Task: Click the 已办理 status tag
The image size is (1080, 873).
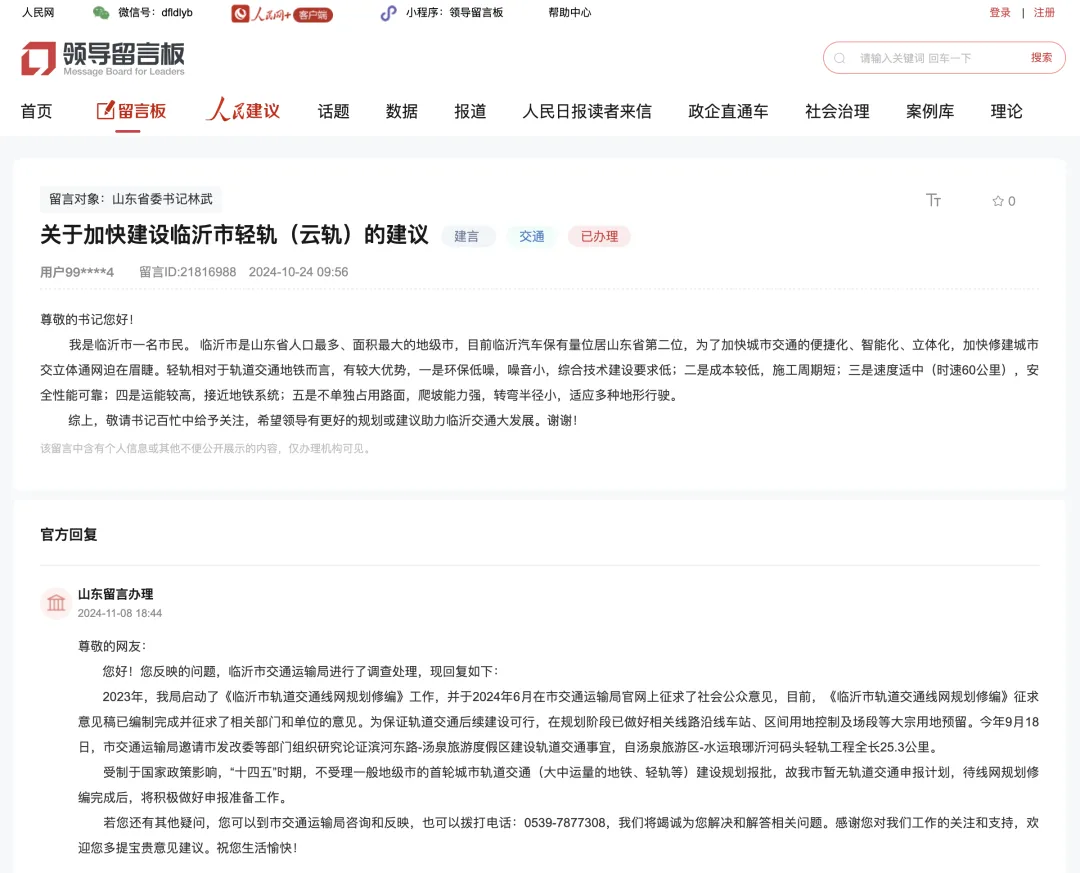Action: (599, 237)
